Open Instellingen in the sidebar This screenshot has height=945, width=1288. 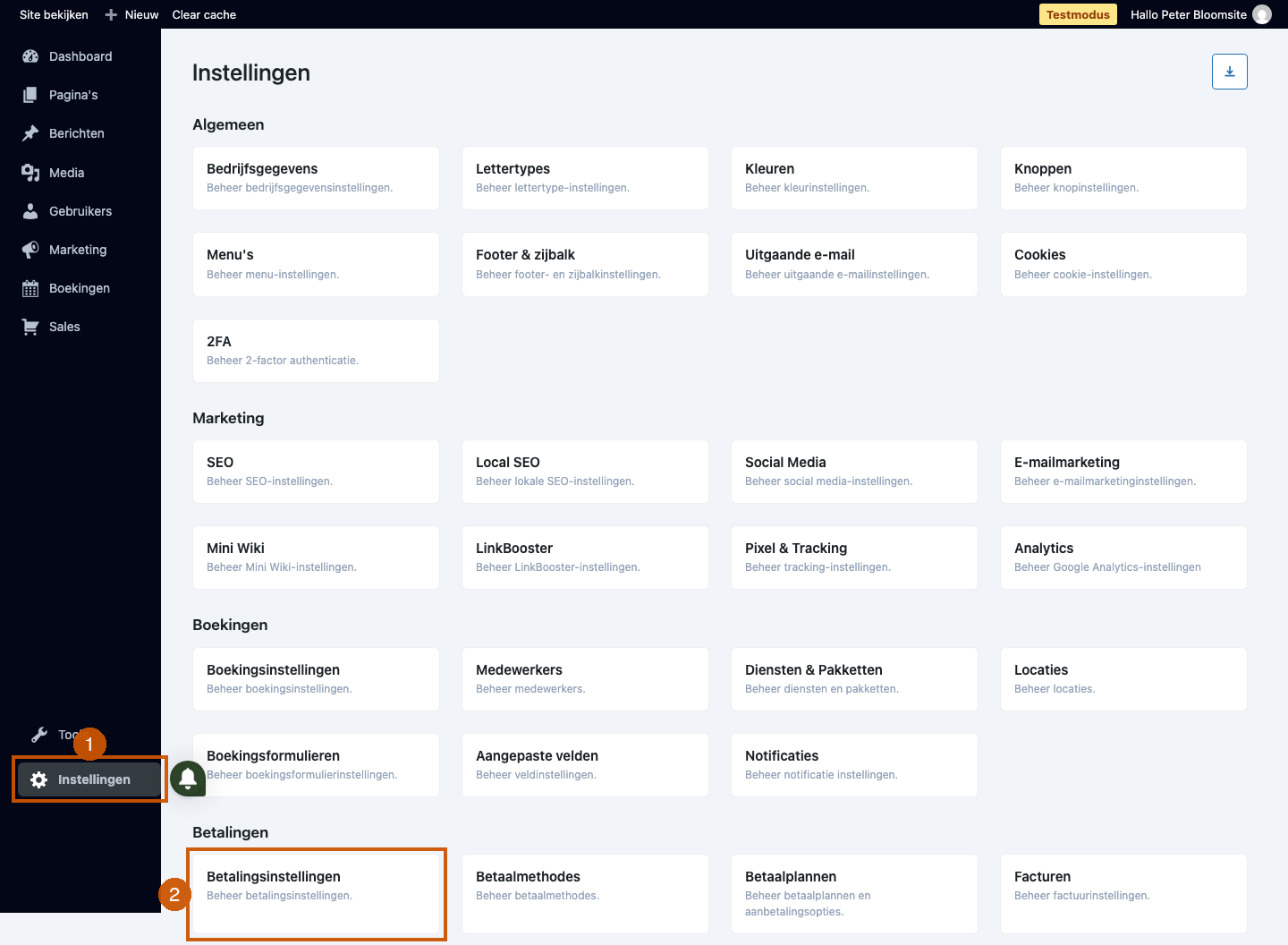[89, 779]
